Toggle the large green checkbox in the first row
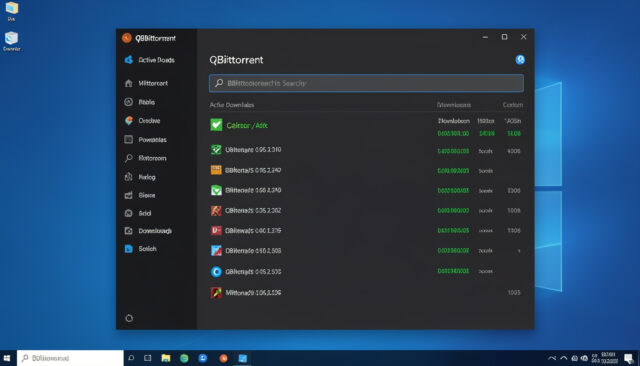Image resolution: width=640 pixels, height=366 pixels. [x=216, y=124]
